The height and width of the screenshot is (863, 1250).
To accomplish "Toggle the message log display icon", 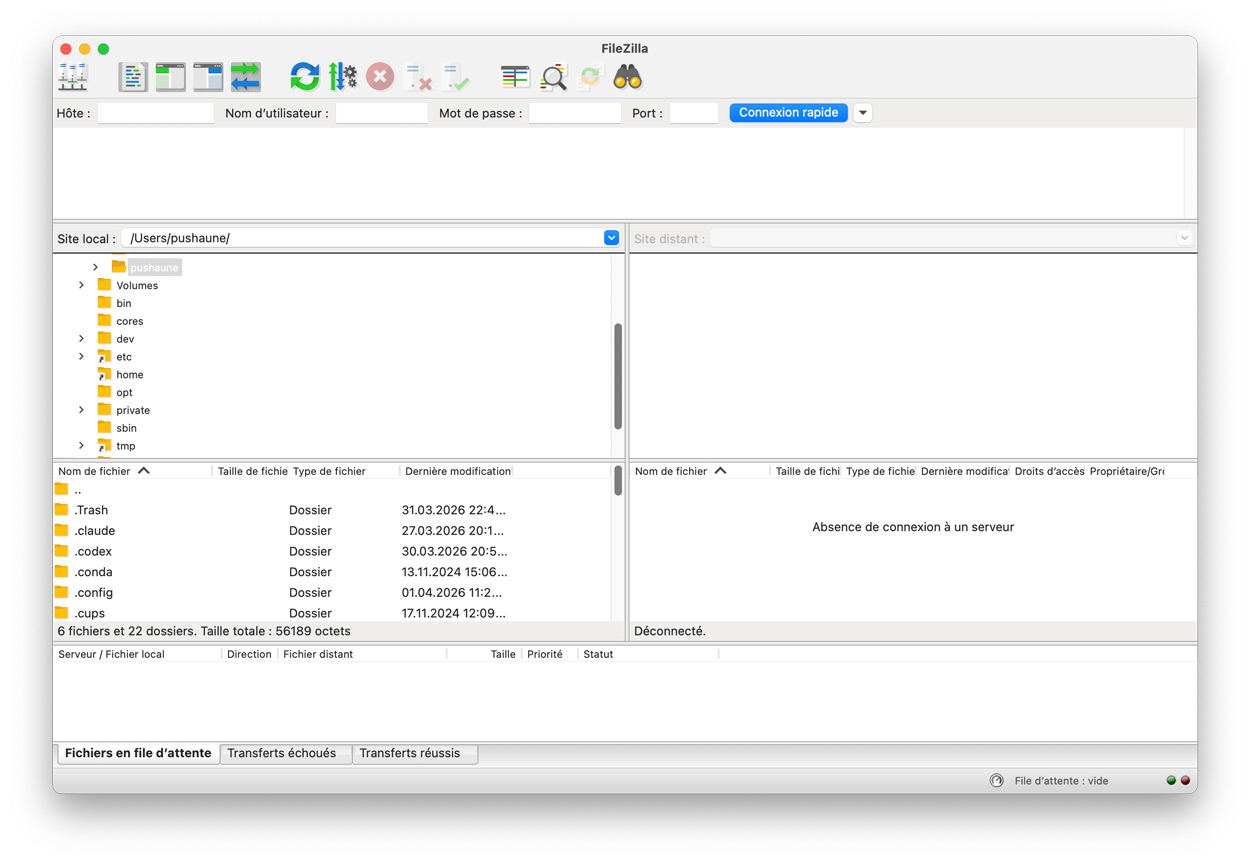I will (133, 77).
